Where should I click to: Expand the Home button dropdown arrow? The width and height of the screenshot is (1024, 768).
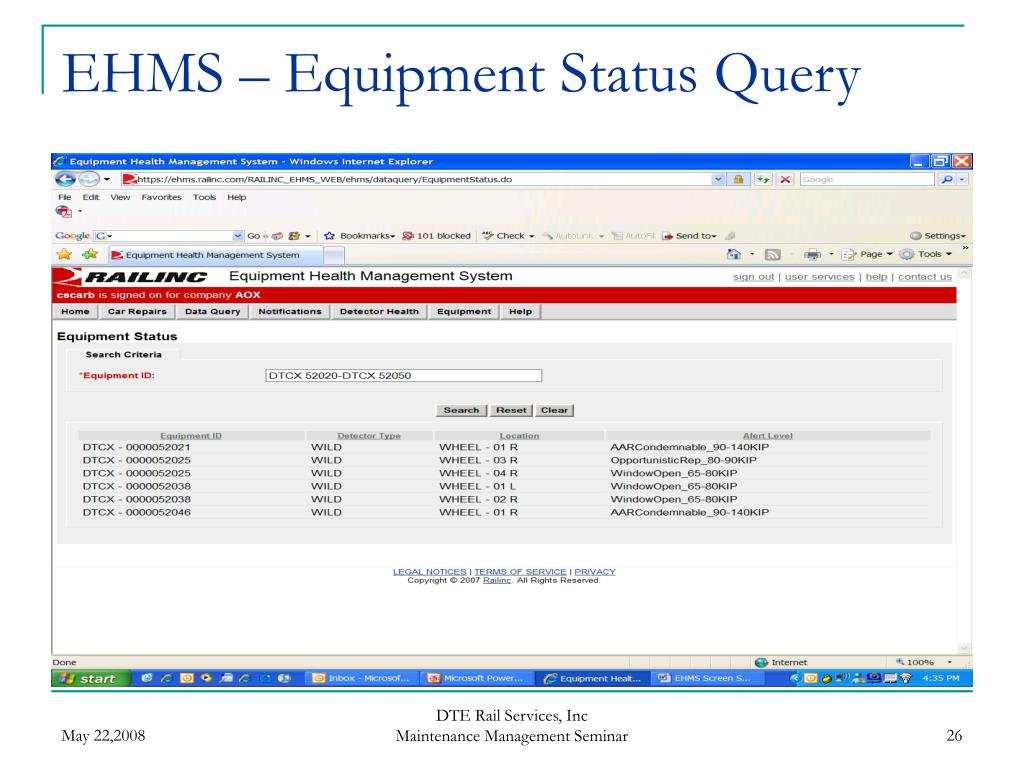click(x=752, y=254)
